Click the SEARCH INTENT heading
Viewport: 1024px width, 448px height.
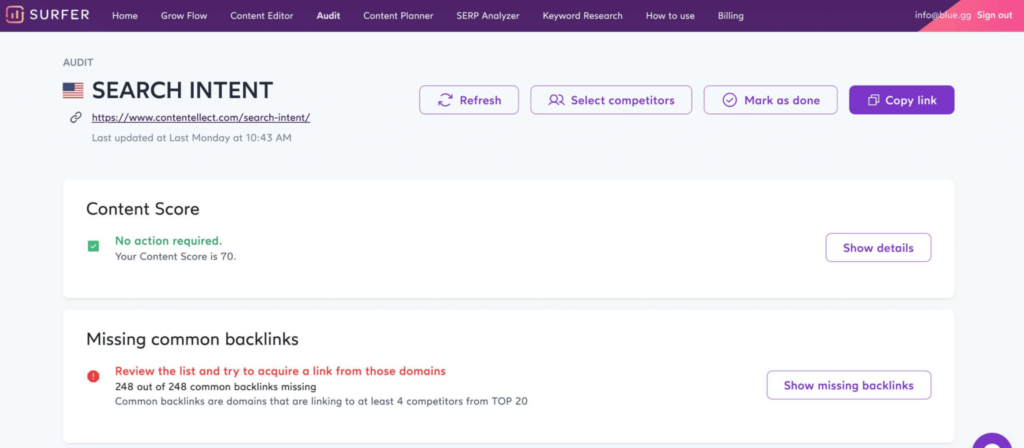(182, 91)
